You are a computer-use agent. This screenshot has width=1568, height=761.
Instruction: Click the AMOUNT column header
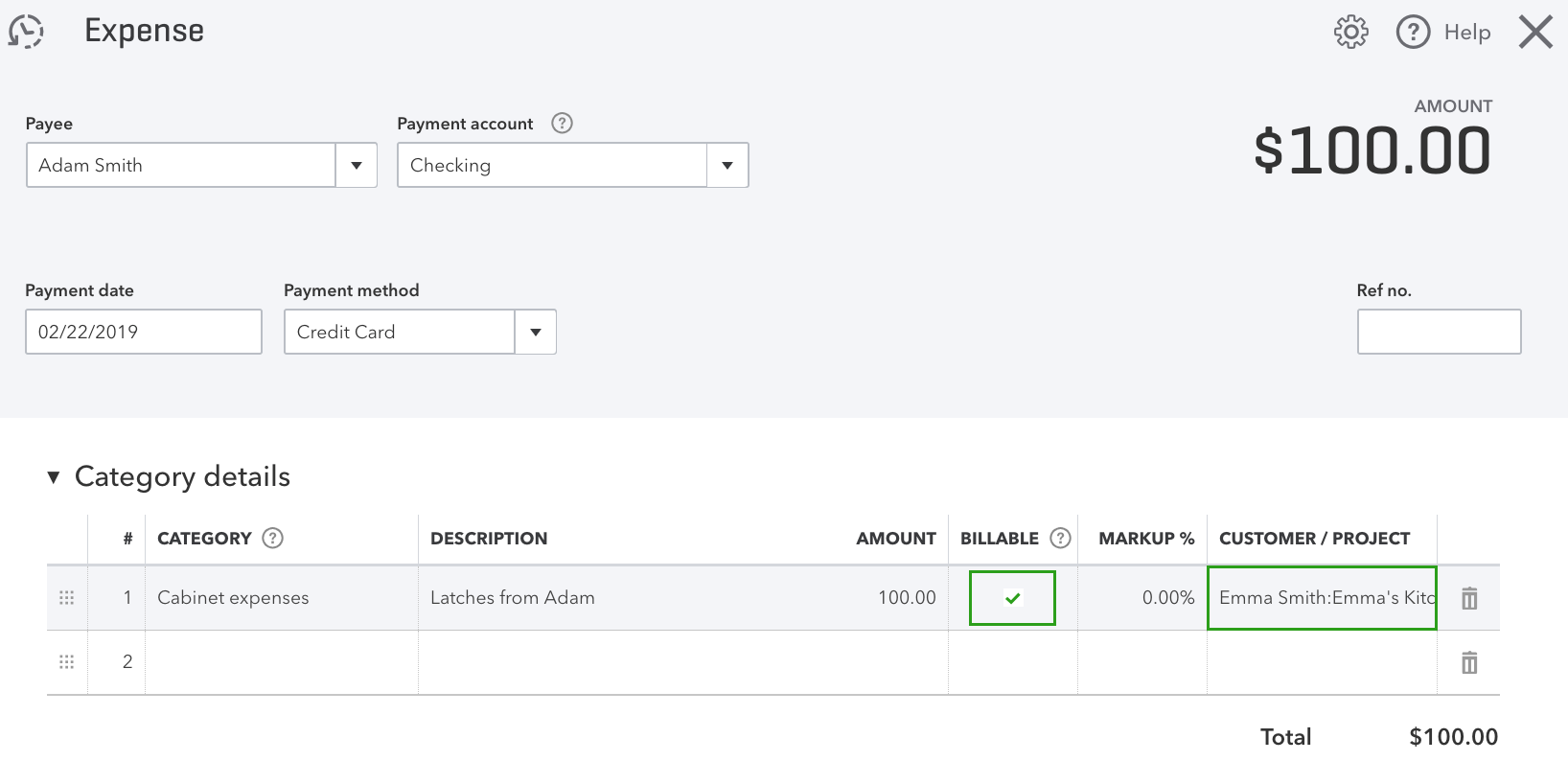[896, 539]
